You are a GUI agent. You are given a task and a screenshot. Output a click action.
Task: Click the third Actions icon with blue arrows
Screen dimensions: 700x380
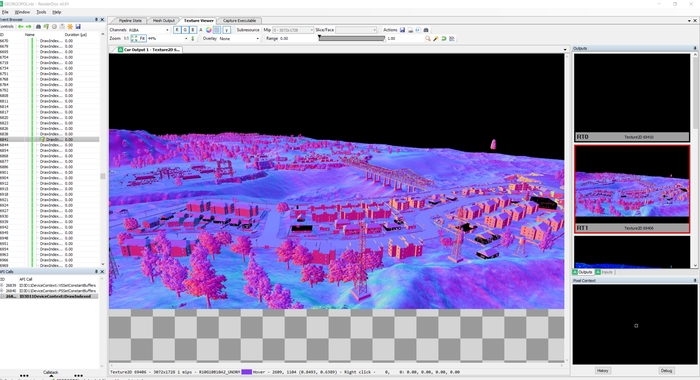418,30
